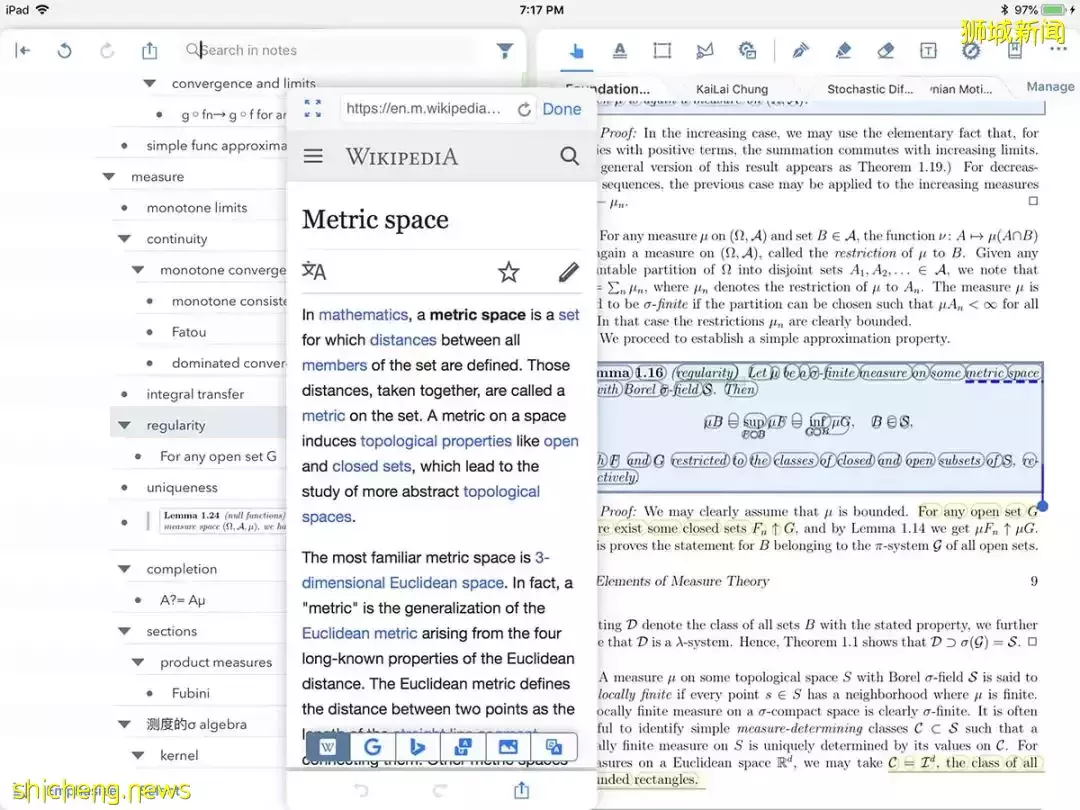This screenshot has height=810, width=1080.
Task: Follow the 'topological properties' link
Action: [434, 441]
